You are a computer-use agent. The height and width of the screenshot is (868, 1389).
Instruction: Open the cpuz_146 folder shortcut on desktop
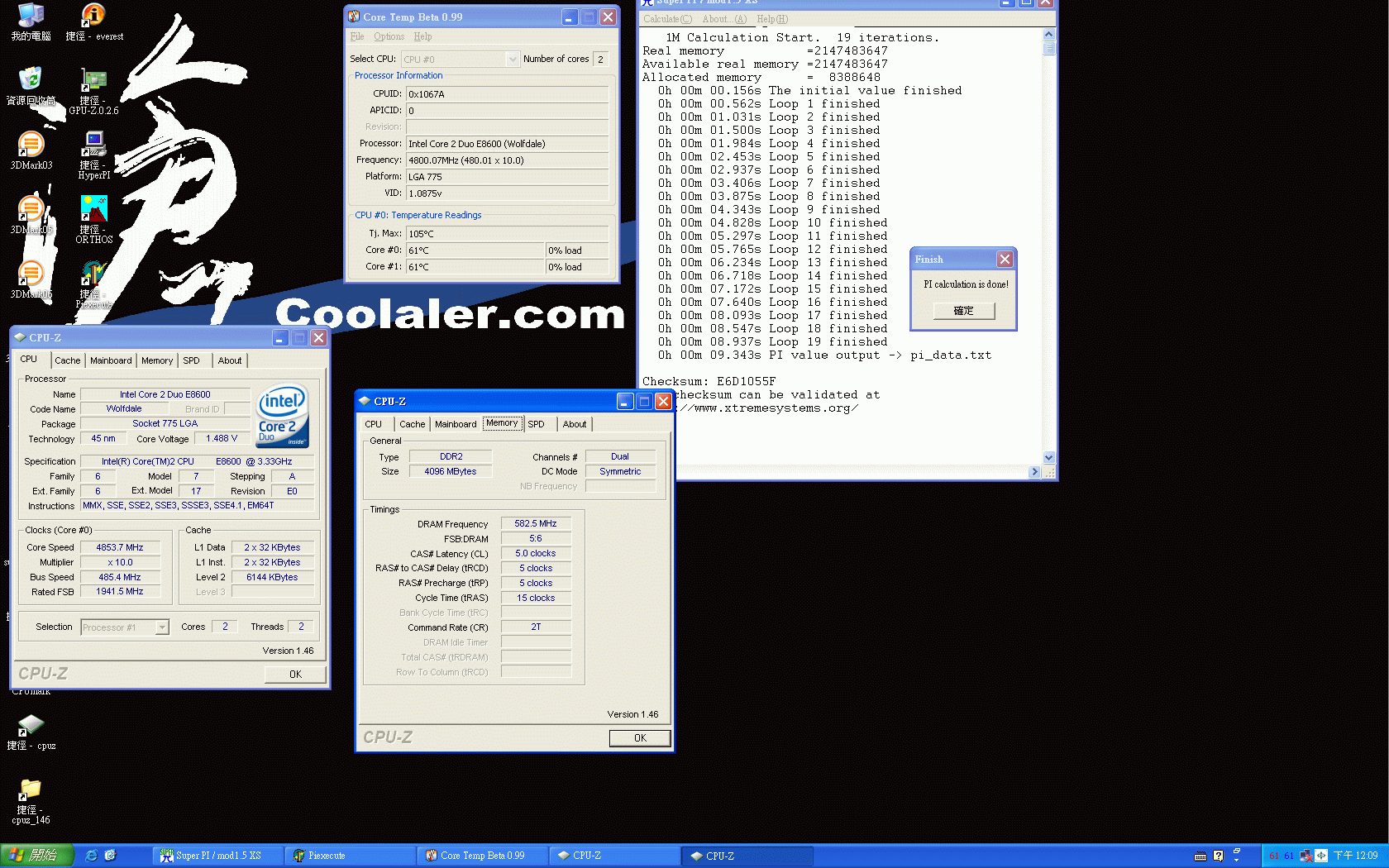[31, 789]
